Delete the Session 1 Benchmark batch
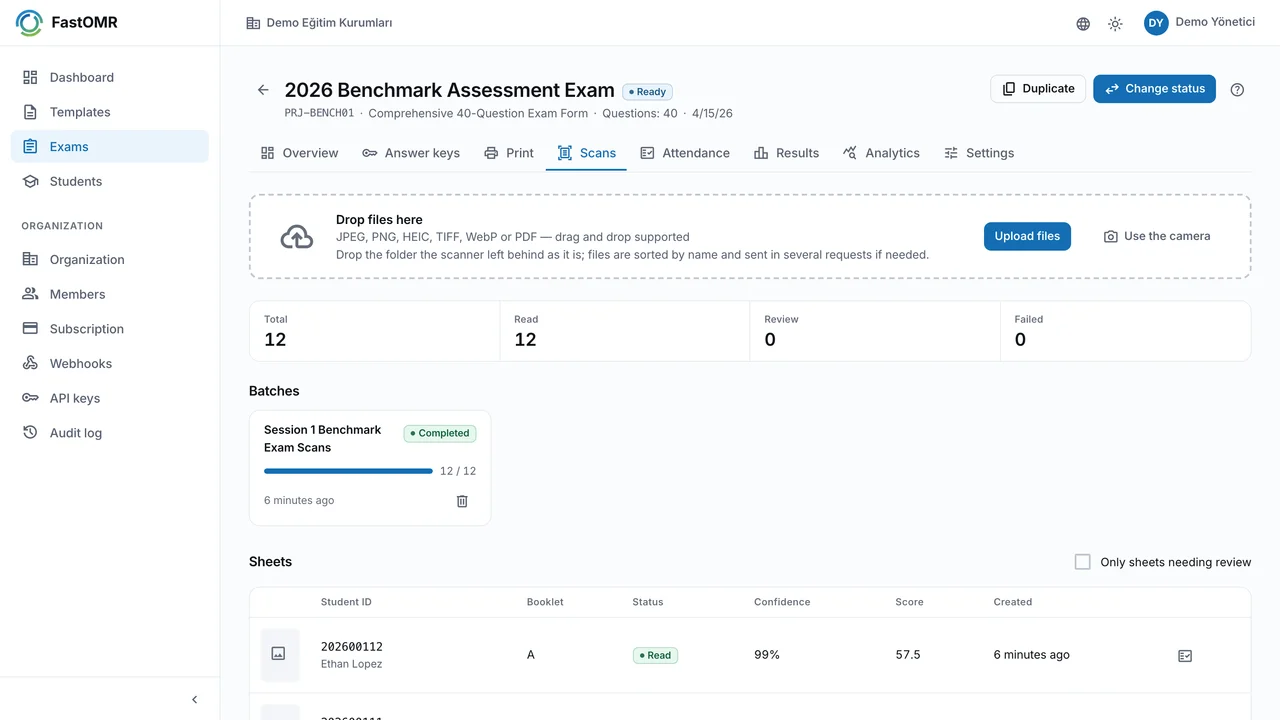Image resolution: width=1280 pixels, height=720 pixels. point(462,501)
